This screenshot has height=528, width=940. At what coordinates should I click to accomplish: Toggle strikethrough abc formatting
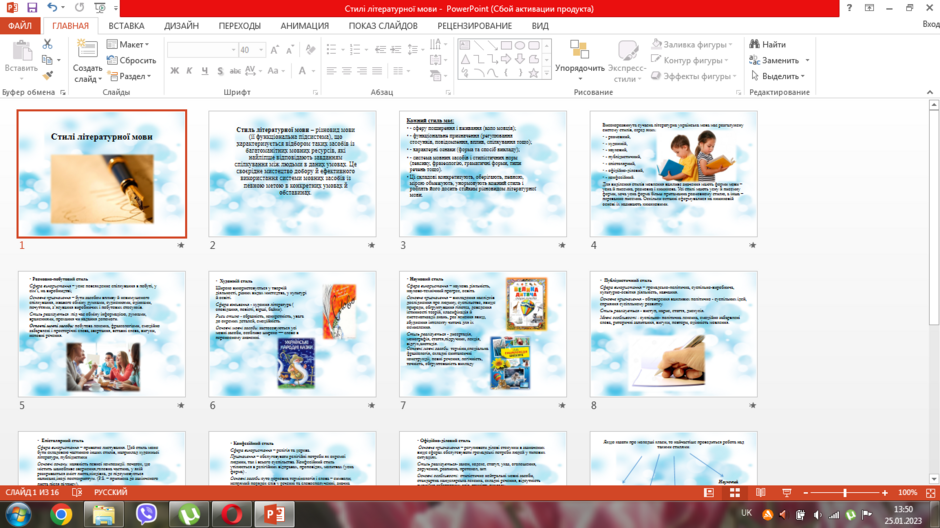(235, 71)
